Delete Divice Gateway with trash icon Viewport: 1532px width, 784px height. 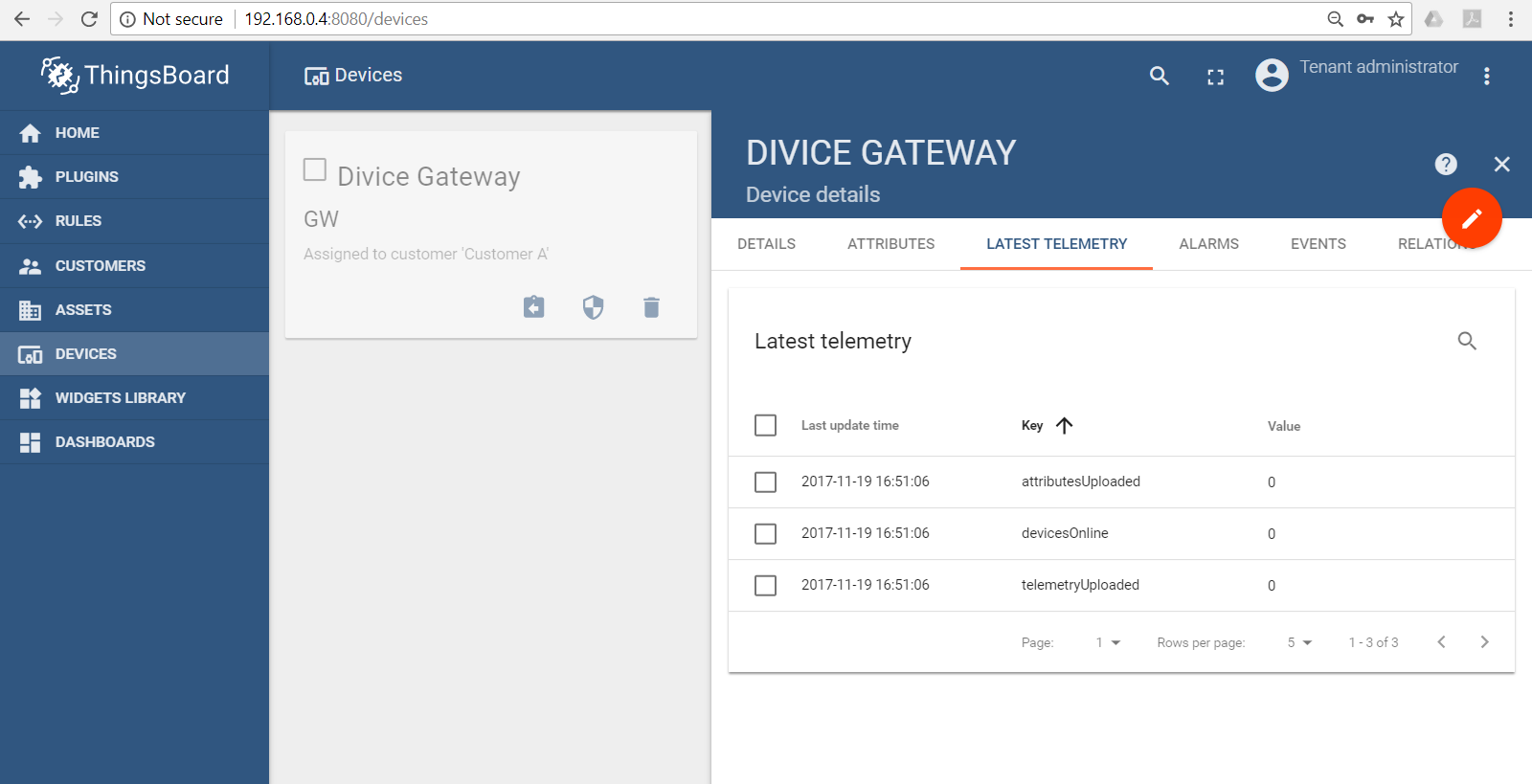652,306
